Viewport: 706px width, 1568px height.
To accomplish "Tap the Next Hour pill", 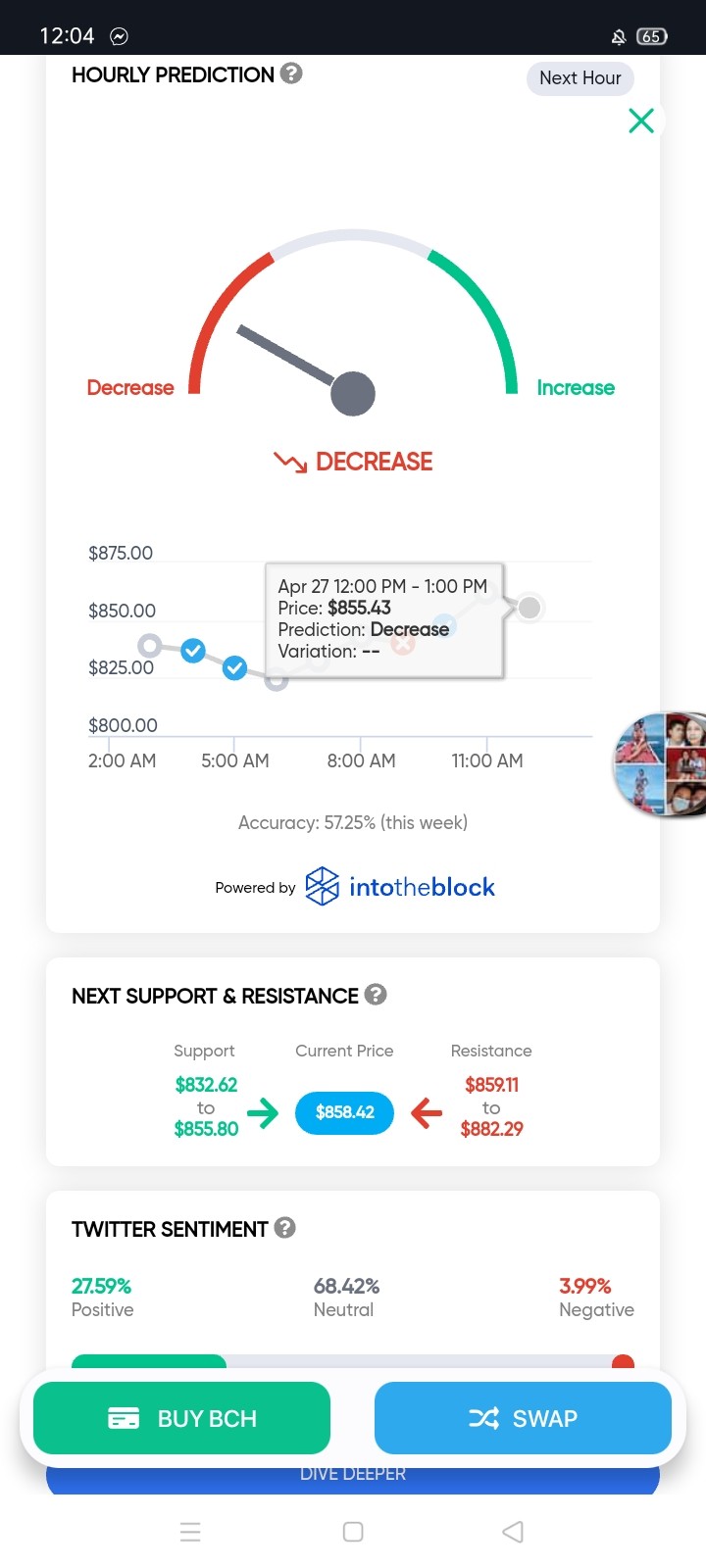I will (x=580, y=78).
